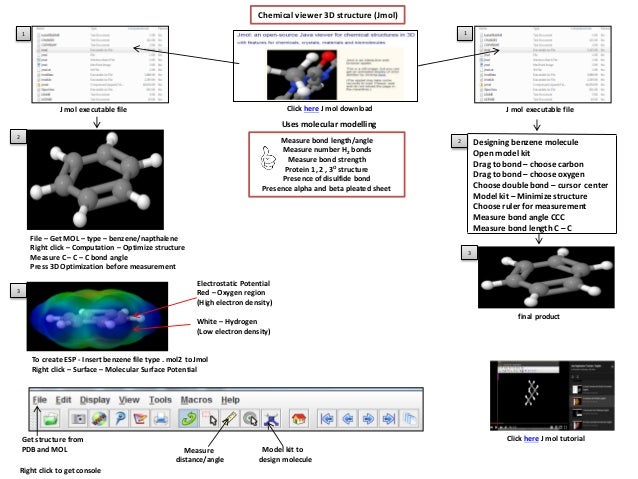The height and width of the screenshot is (479, 638).
Task: Click 'Model kit – Minimize structure' text
Action: 530,196
